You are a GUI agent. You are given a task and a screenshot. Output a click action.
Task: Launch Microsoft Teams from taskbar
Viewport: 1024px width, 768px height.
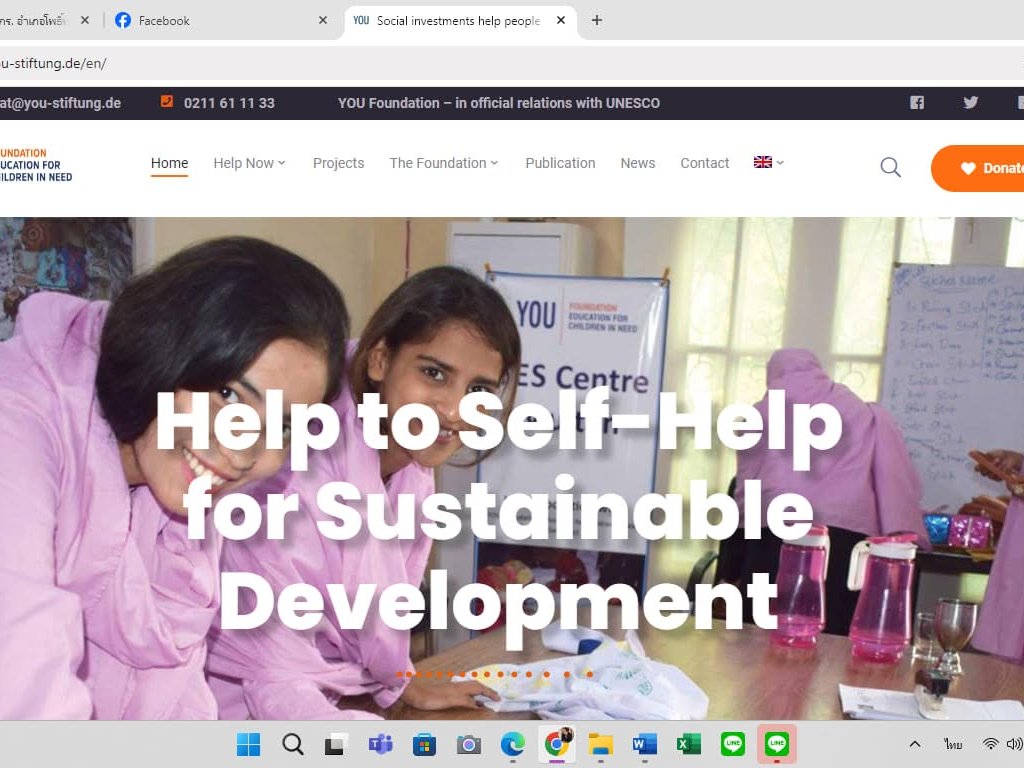click(x=380, y=744)
